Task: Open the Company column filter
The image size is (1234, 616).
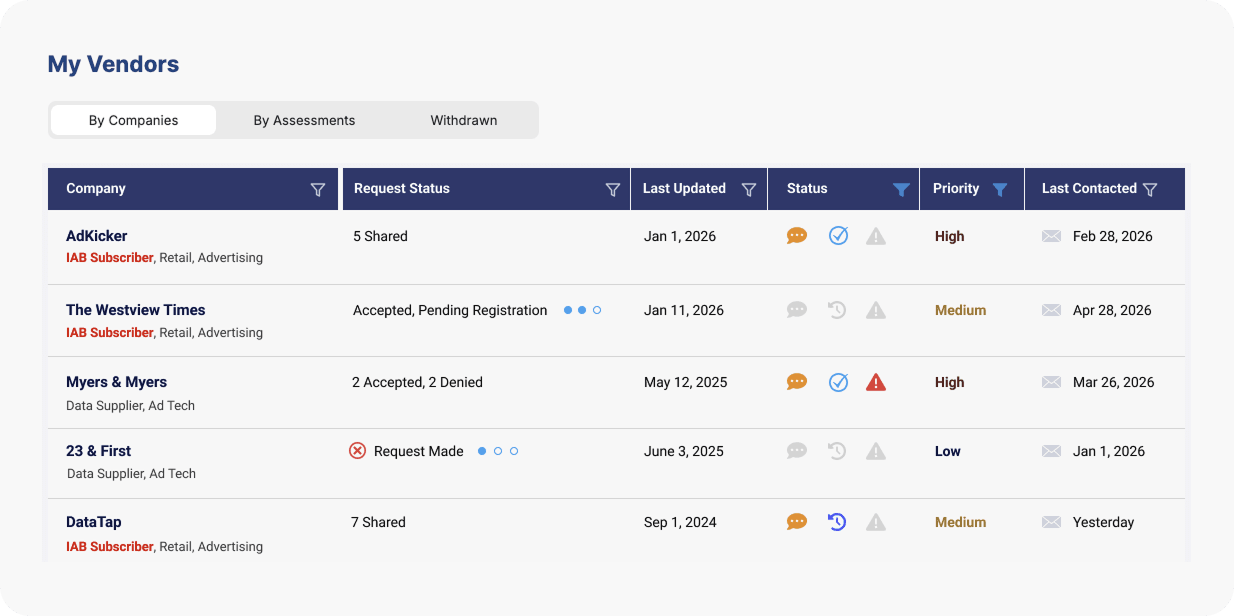Action: click(x=318, y=189)
